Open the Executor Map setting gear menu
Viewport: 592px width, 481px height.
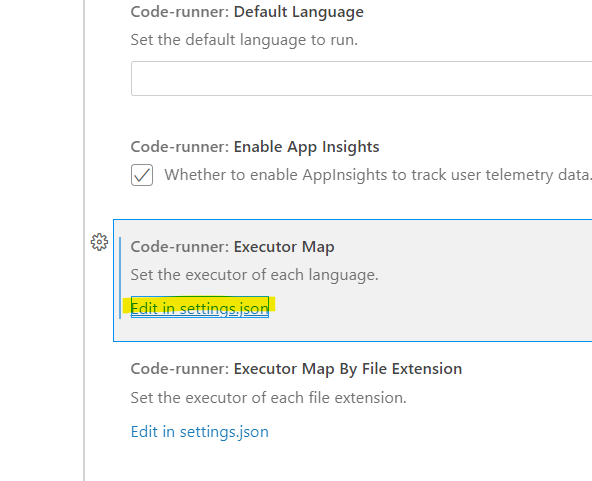[99, 242]
